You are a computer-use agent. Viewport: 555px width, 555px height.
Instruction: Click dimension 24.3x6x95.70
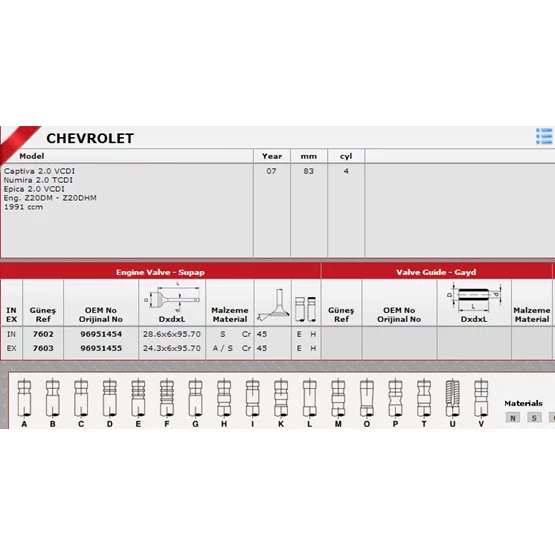[x=172, y=348]
